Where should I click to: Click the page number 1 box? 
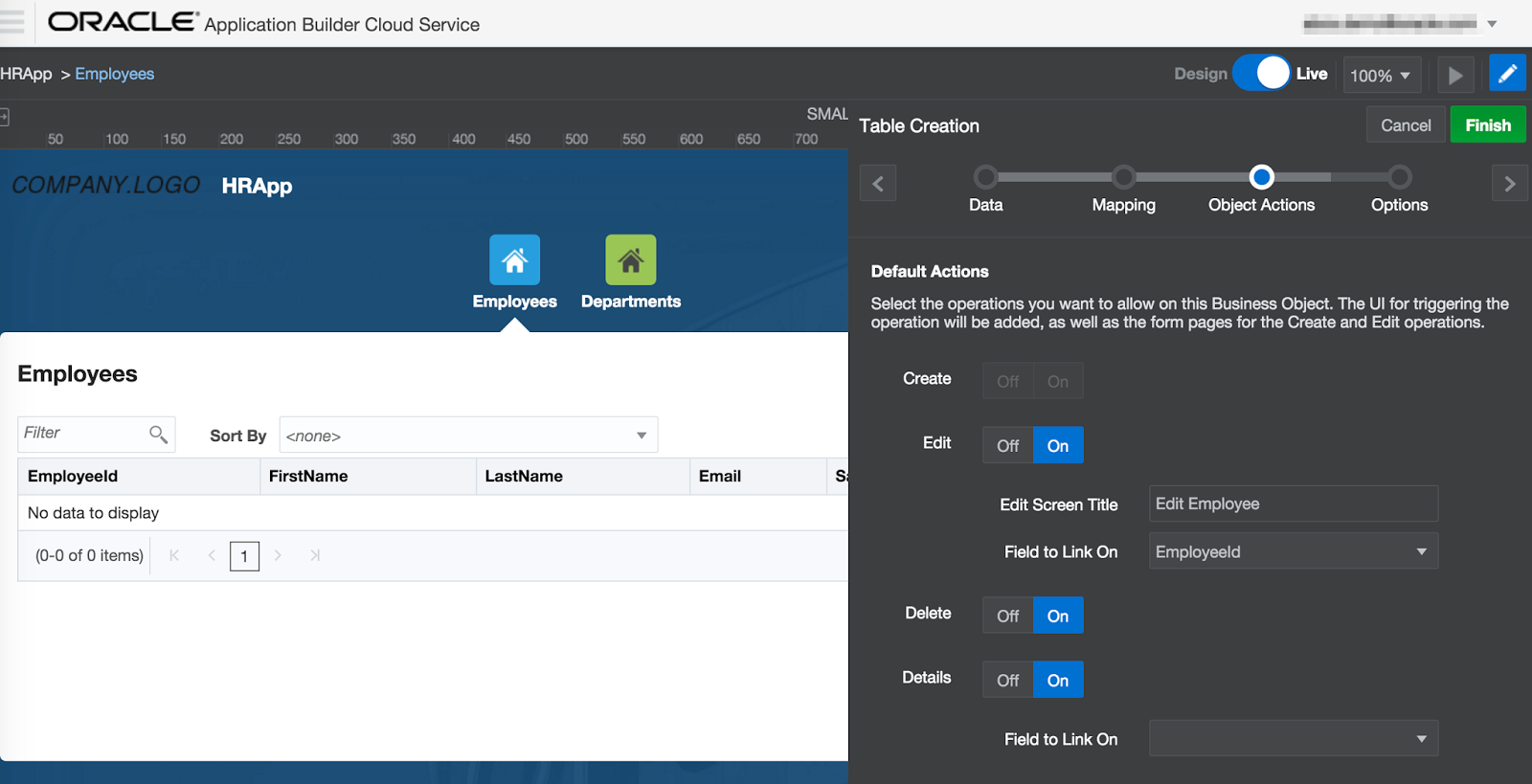click(x=244, y=555)
